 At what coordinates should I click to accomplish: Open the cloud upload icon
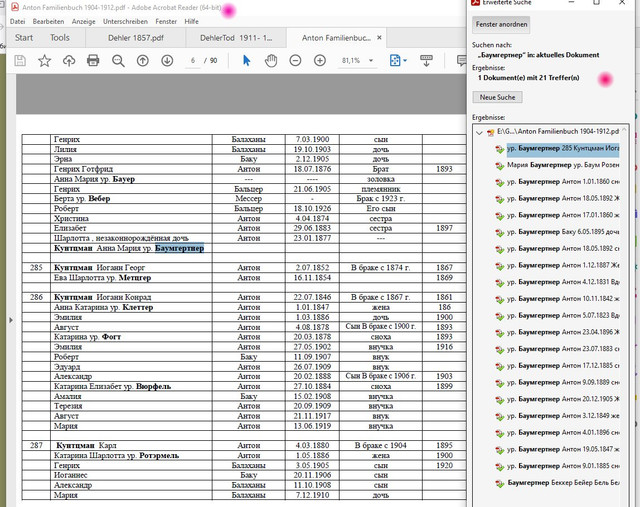69,61
